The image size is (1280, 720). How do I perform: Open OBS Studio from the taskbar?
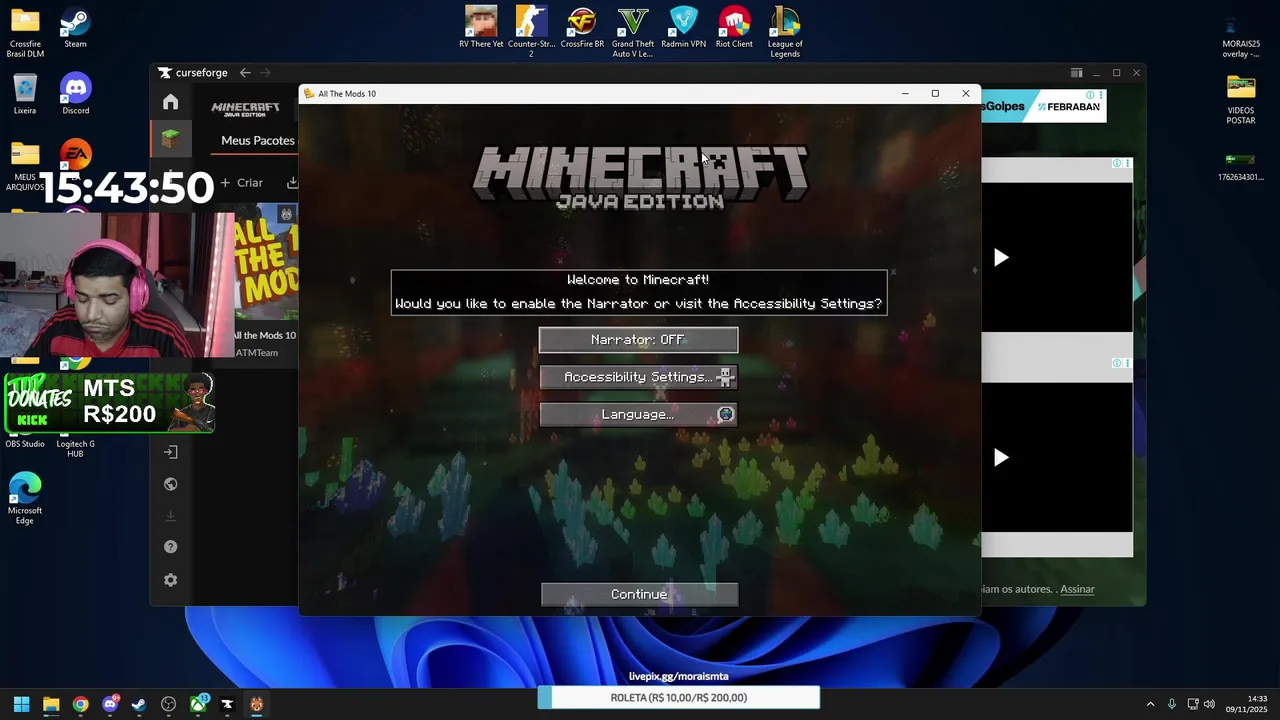[168, 704]
